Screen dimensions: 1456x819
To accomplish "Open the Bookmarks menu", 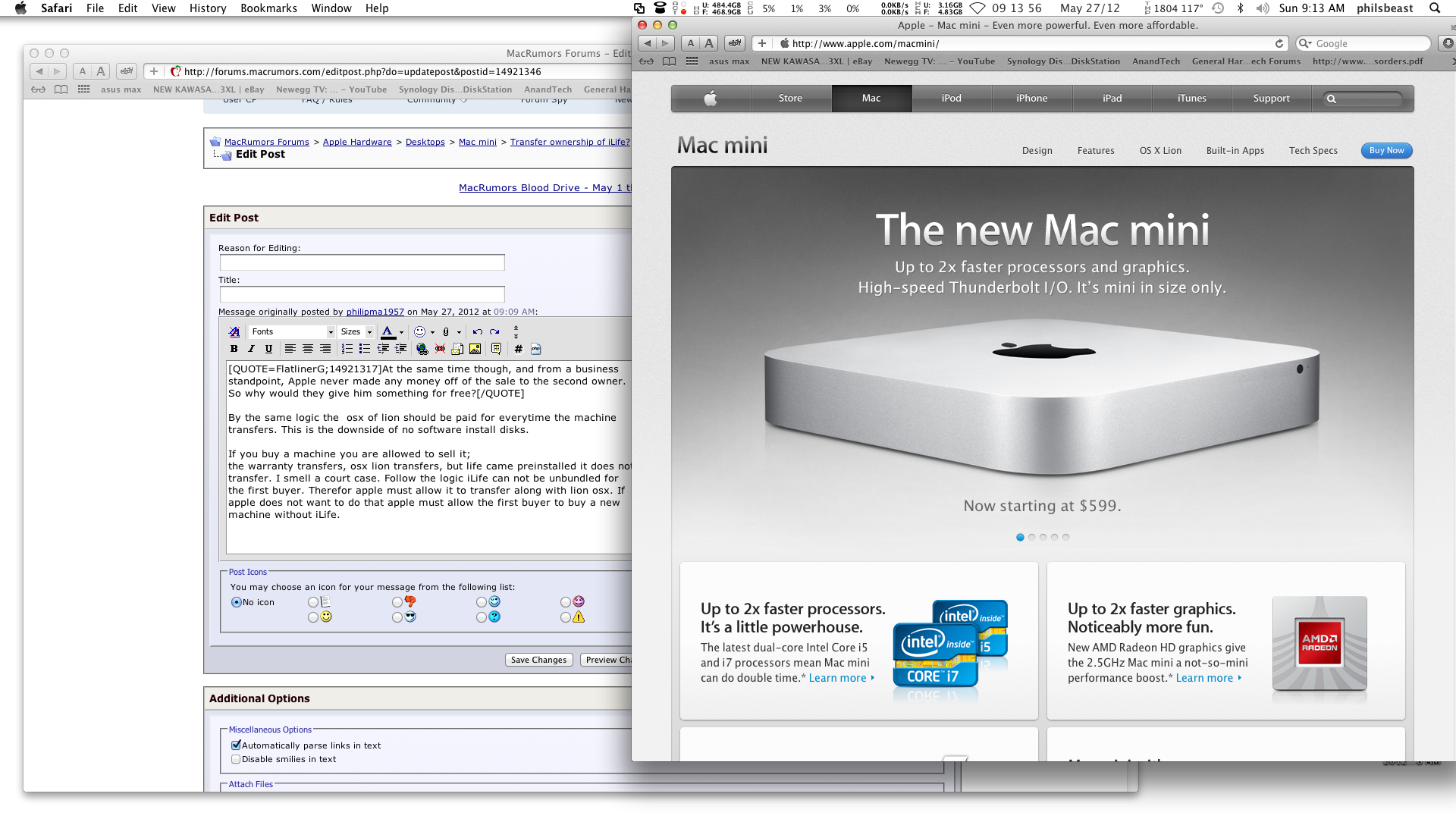I will (268, 8).
